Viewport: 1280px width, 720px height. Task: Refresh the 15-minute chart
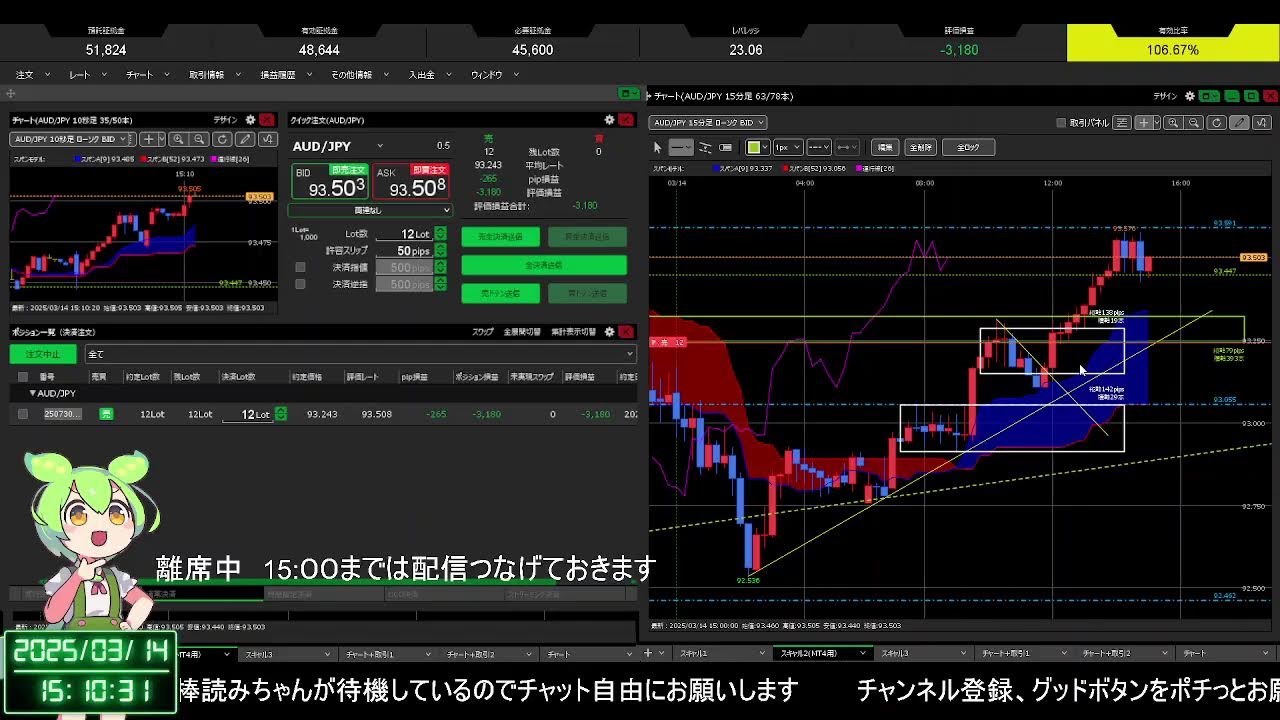point(1216,123)
